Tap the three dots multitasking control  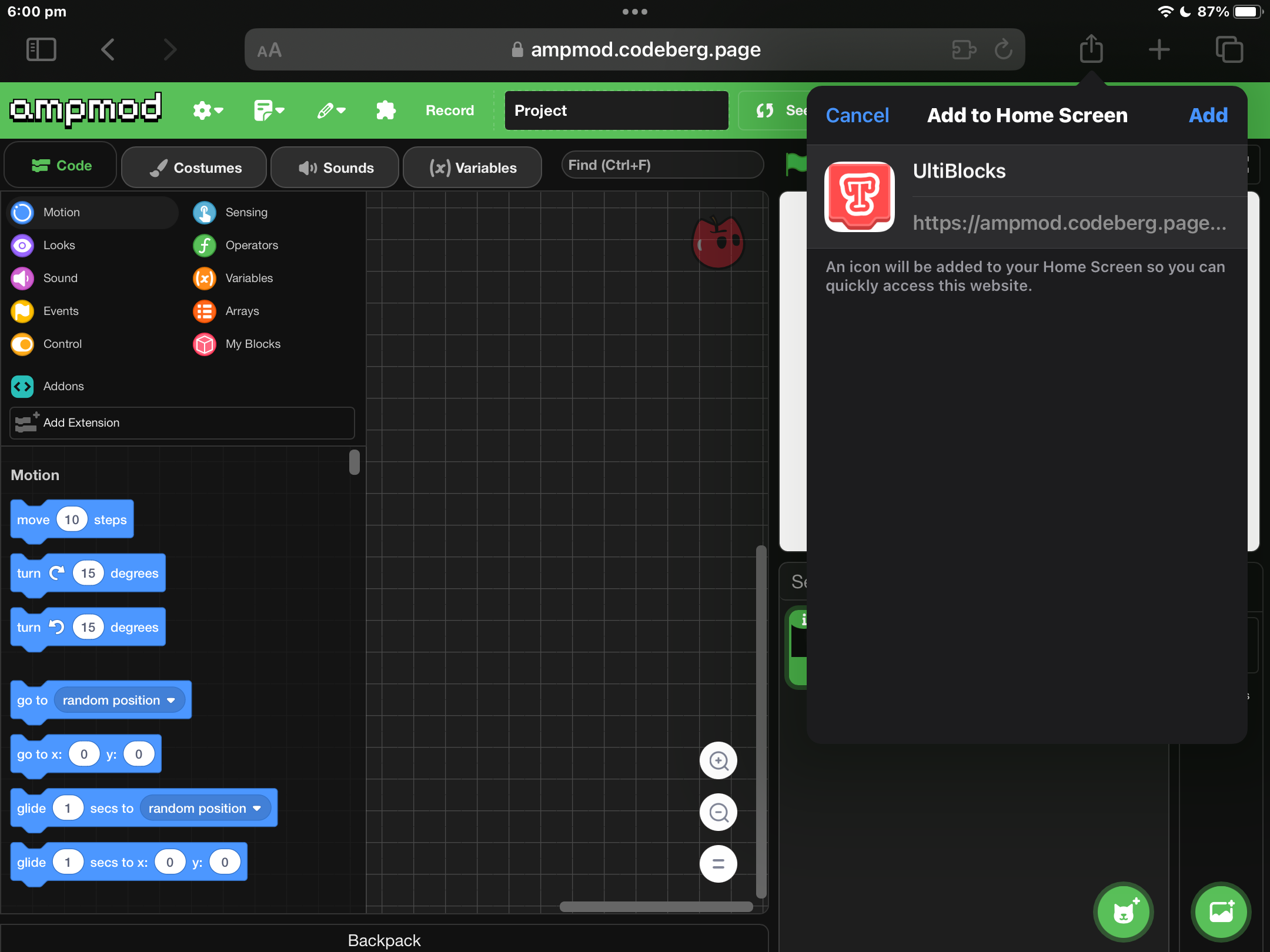(x=635, y=12)
